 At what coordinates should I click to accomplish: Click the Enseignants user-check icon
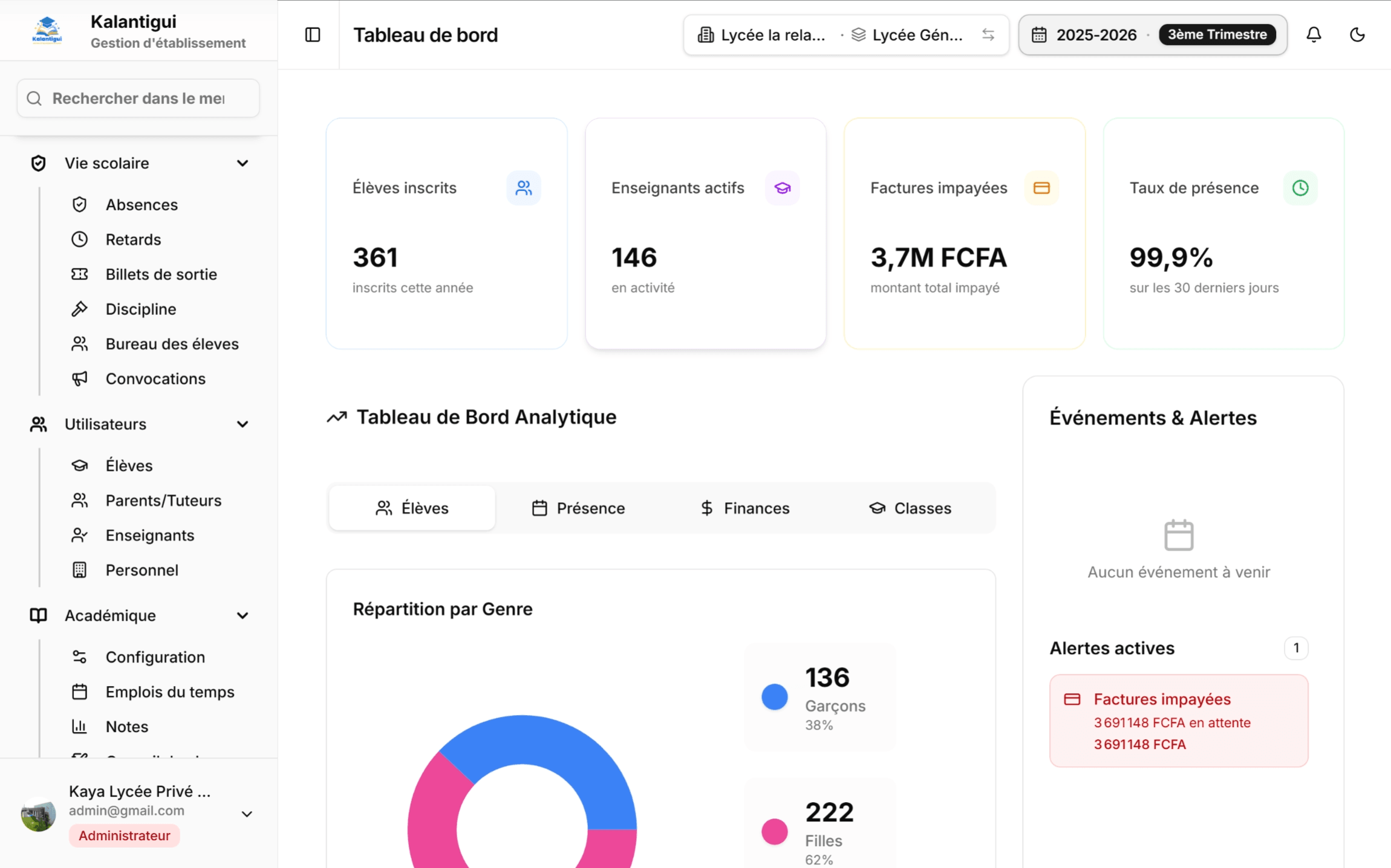(x=79, y=535)
